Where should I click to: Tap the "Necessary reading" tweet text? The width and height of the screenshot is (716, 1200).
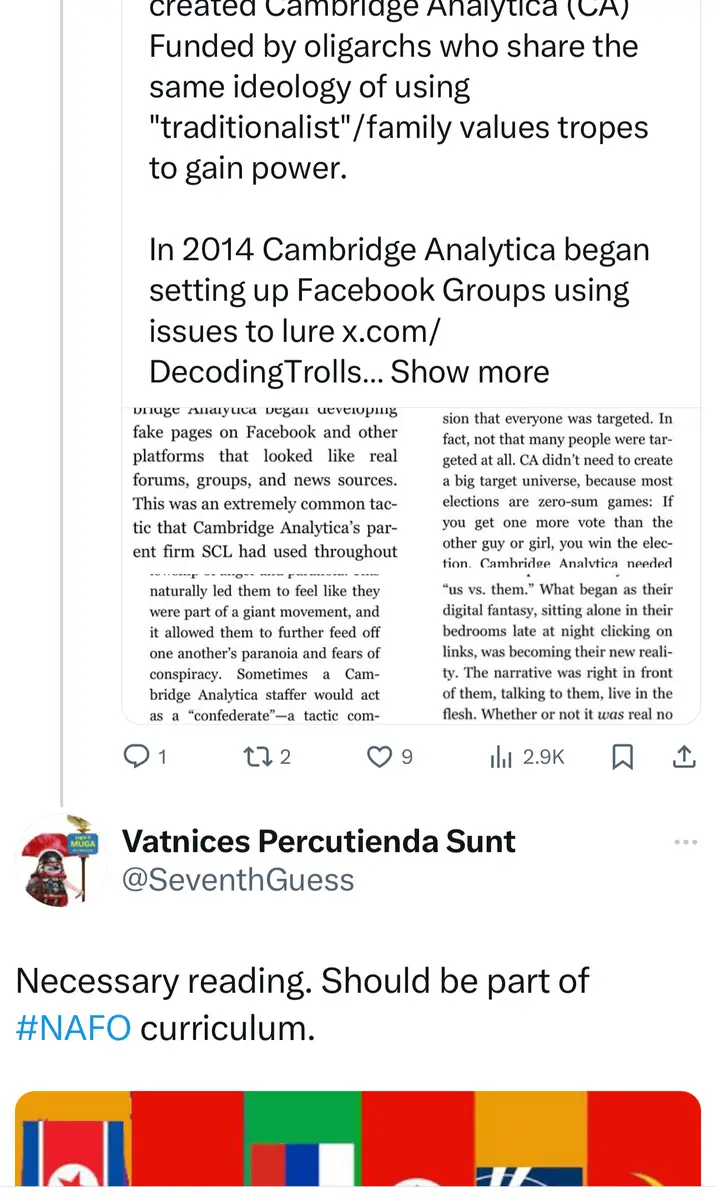302,982
